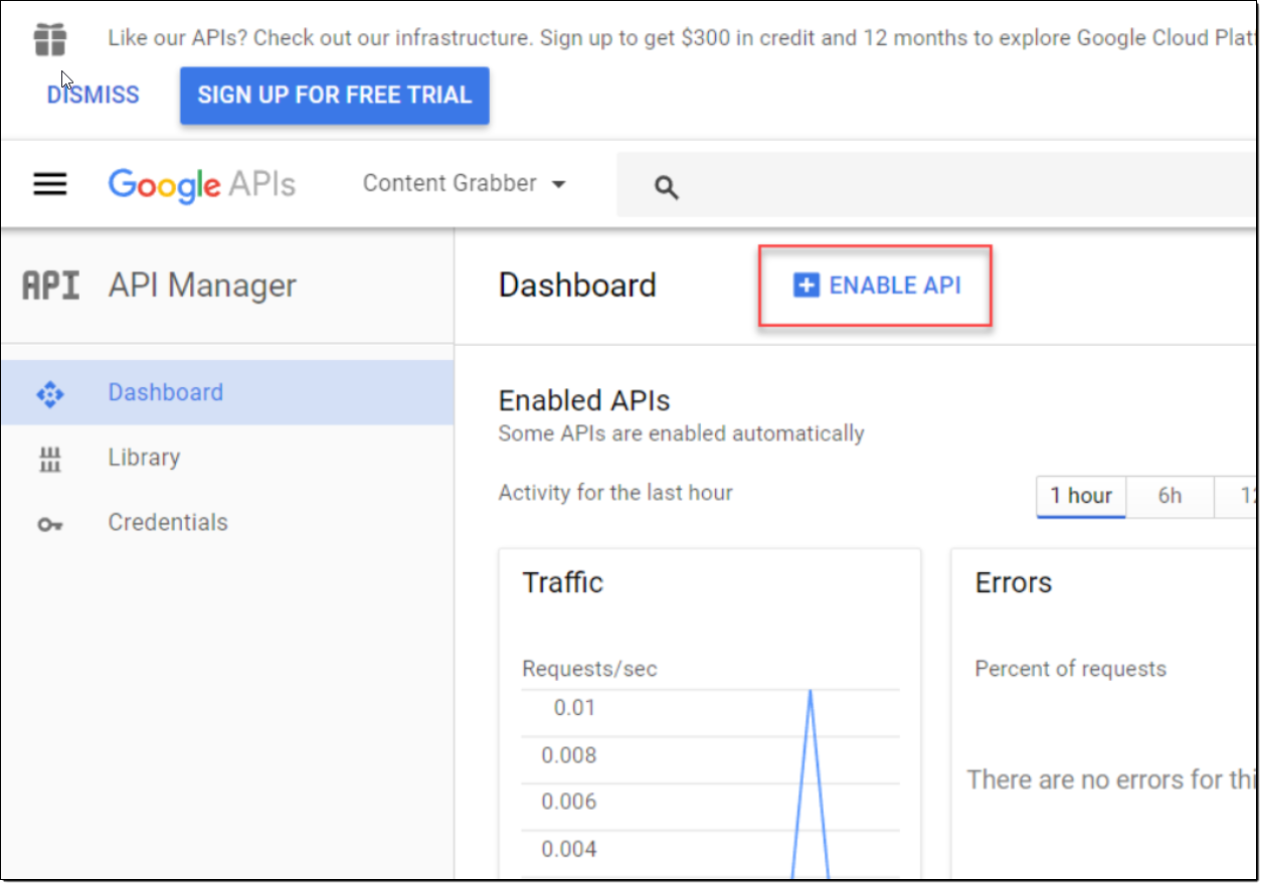1267x890 pixels.
Task: Open the Content Grabber project dropdown
Action: [464, 184]
